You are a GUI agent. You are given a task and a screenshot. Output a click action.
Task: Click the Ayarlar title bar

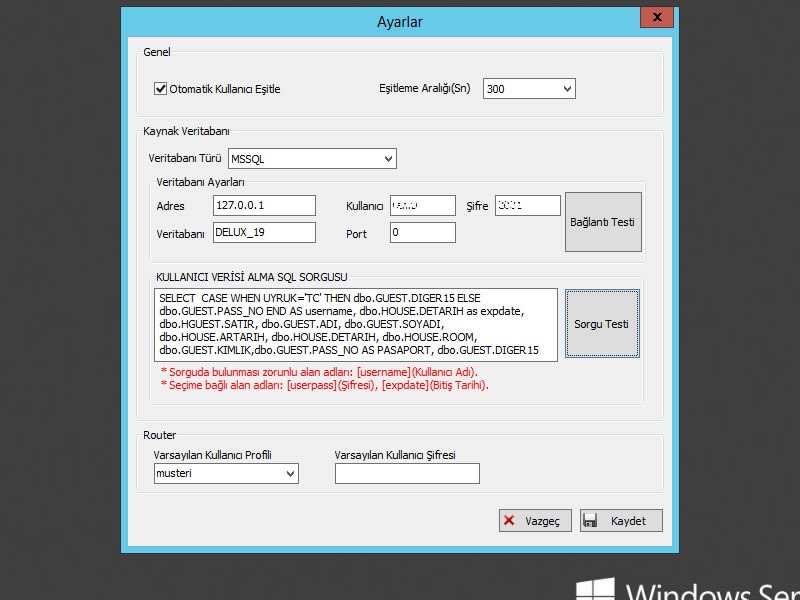pos(398,20)
